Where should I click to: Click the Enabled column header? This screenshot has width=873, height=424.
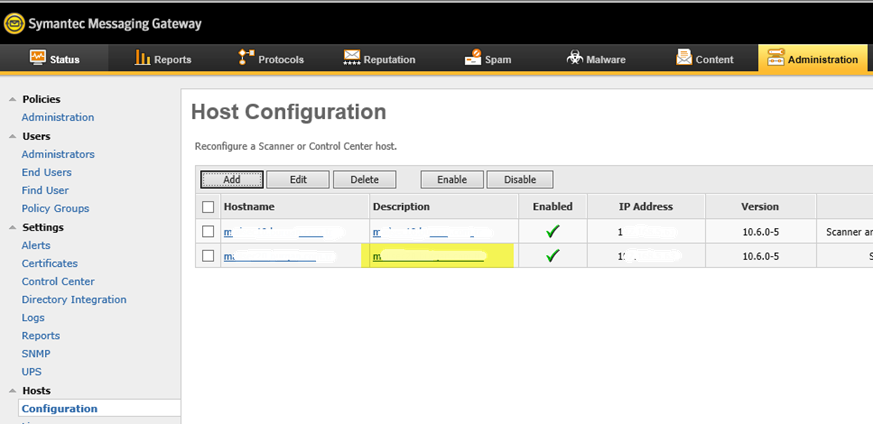point(552,207)
